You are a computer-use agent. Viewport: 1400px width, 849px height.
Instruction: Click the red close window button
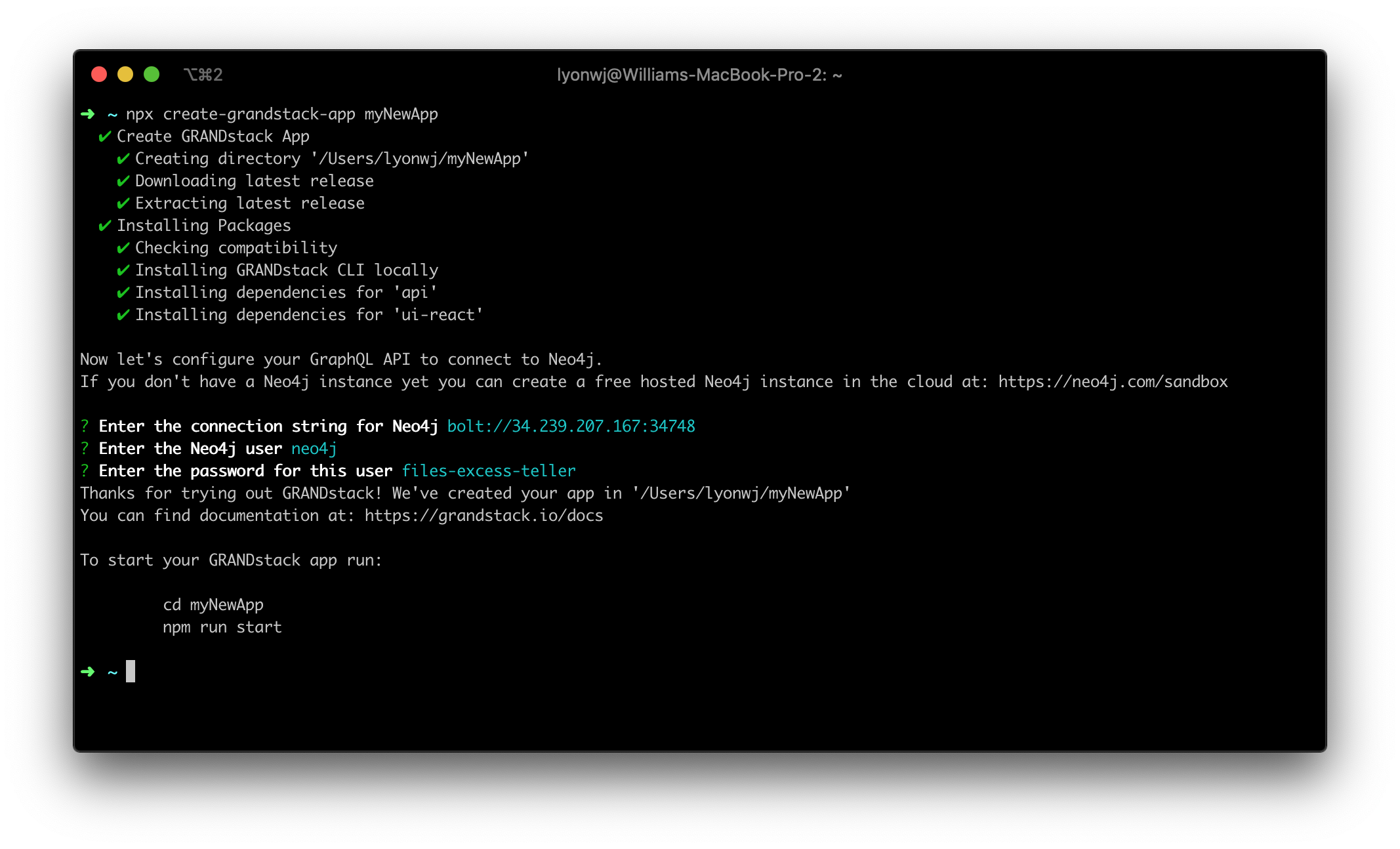[x=99, y=74]
